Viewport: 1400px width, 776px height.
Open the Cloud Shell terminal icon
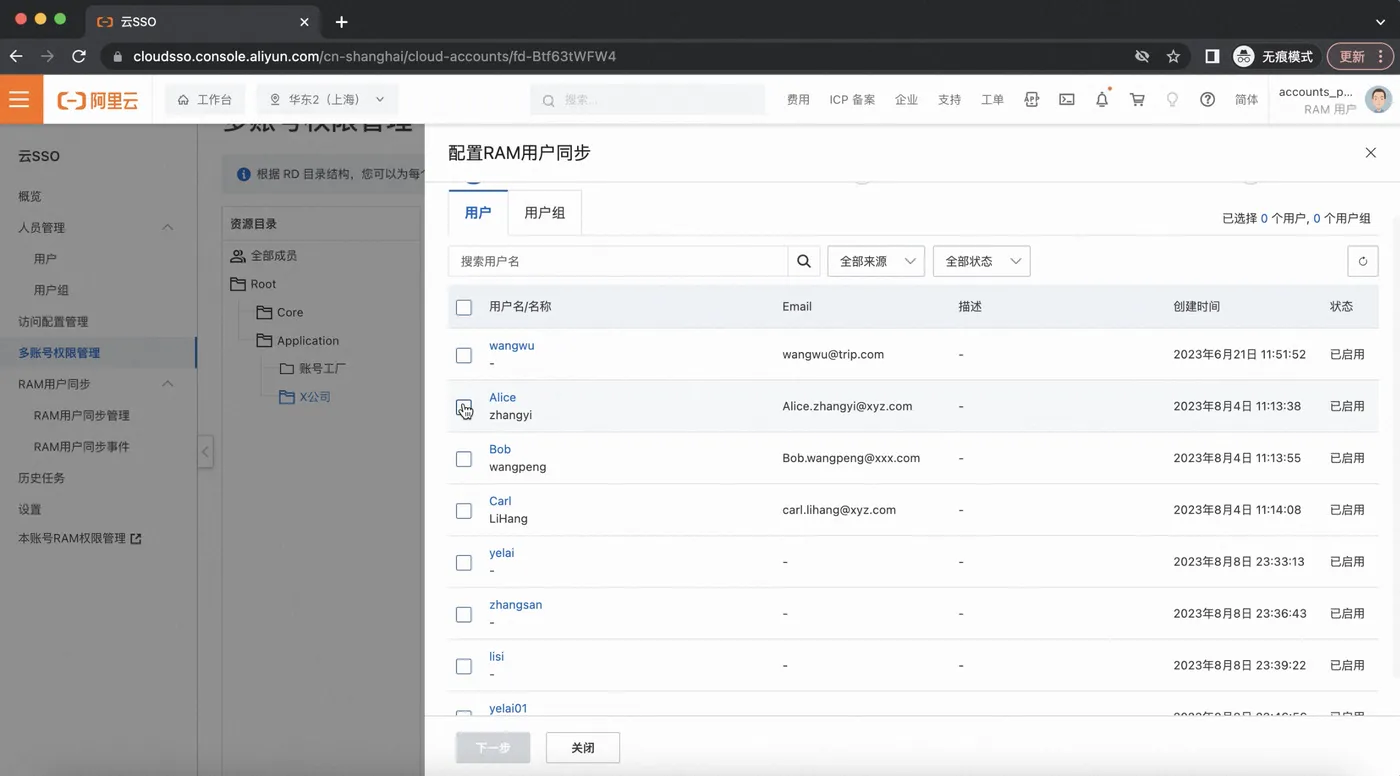point(1067,99)
